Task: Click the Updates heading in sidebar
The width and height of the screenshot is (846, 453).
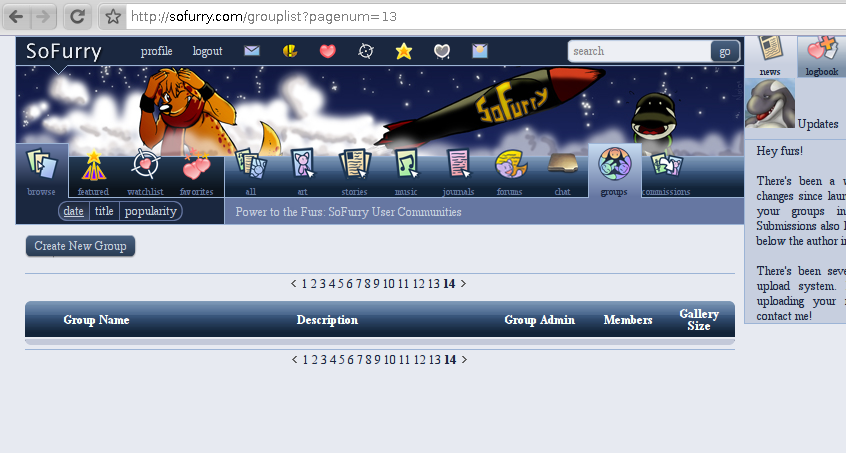Action: pyautogui.click(x=818, y=124)
